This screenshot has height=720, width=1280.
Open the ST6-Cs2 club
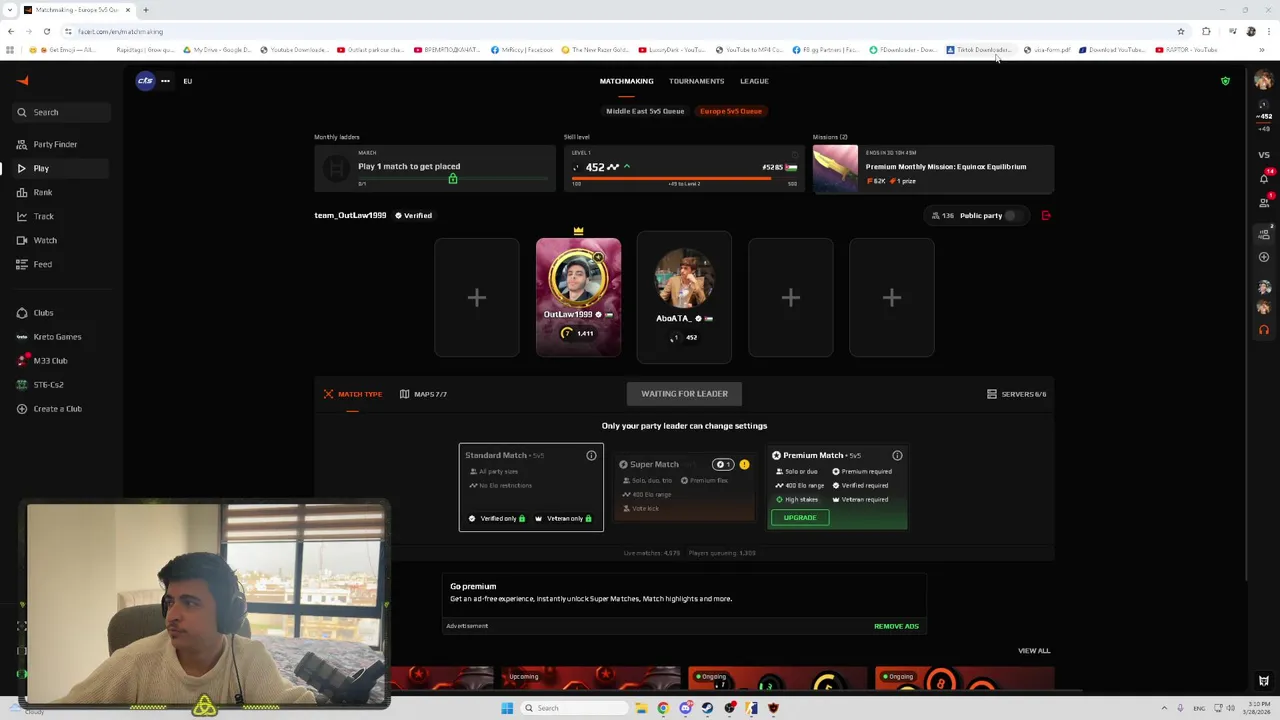[x=40, y=385]
